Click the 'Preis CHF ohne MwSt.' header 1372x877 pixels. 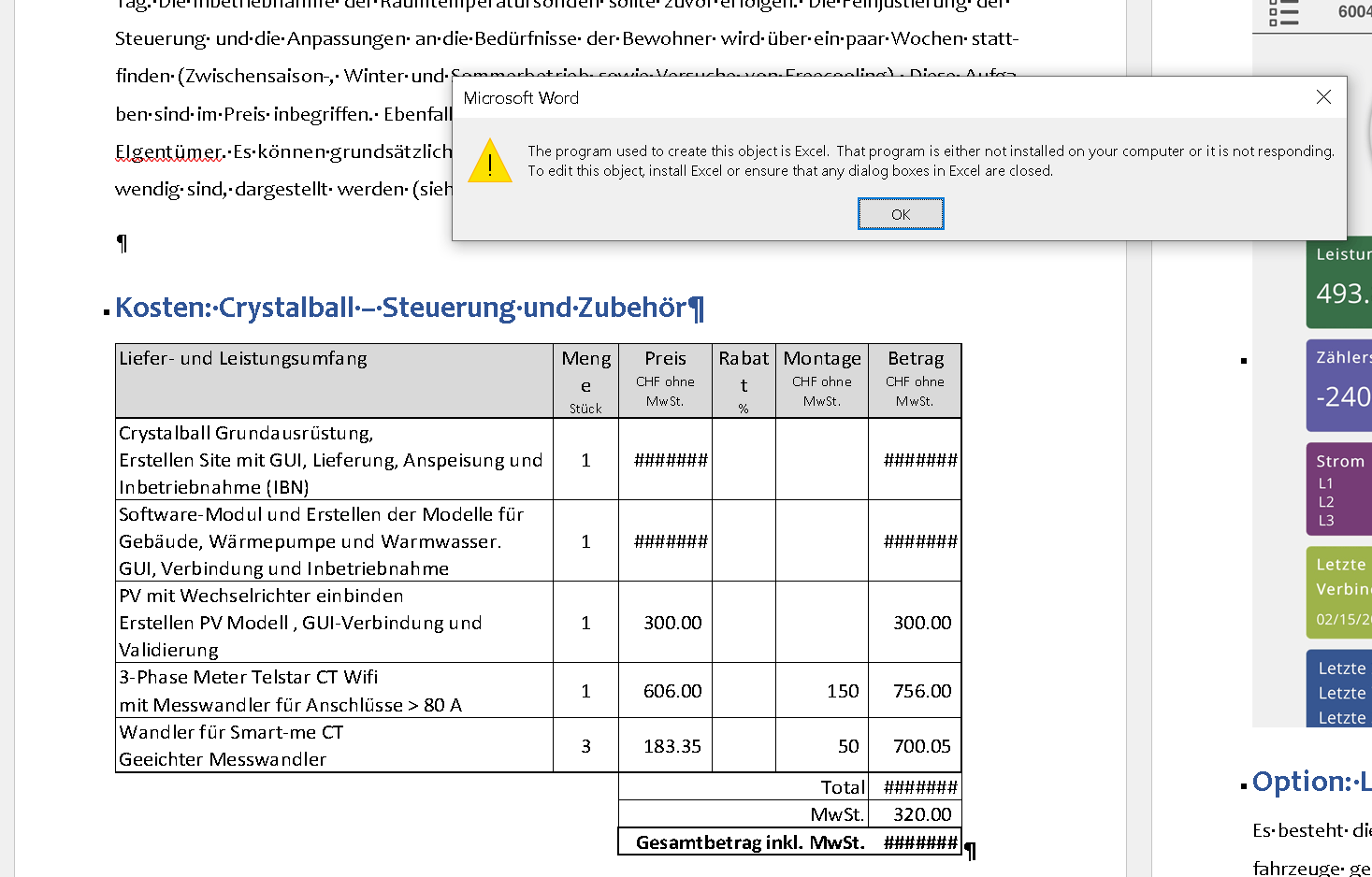click(x=665, y=381)
